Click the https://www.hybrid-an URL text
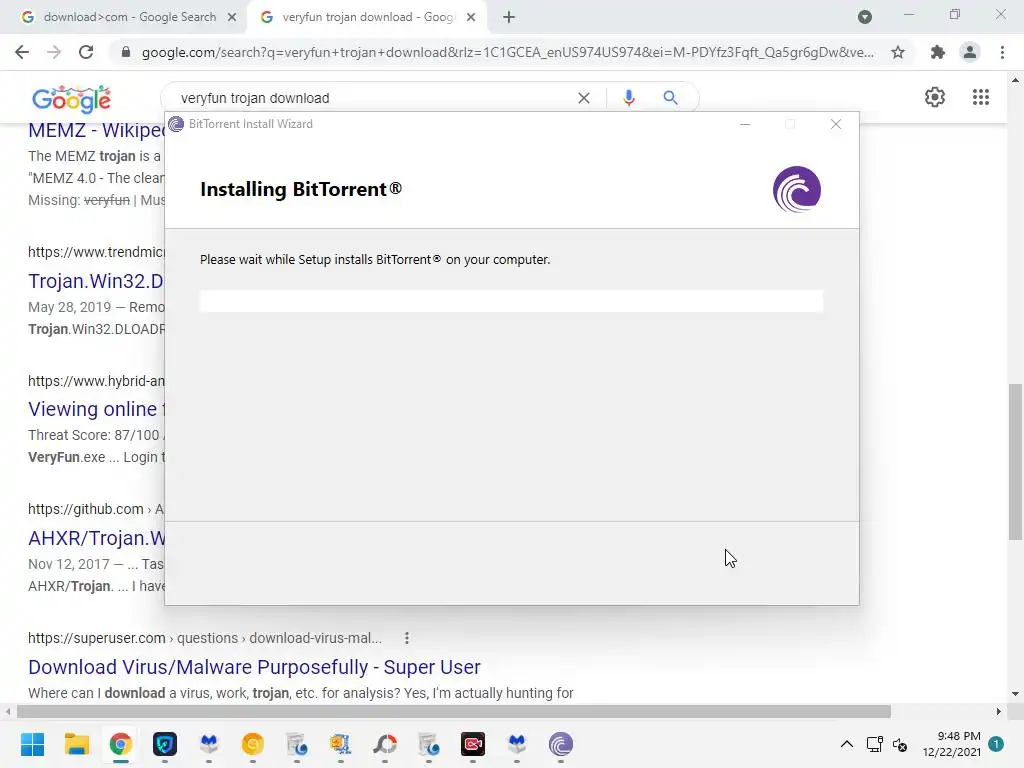The image size is (1024, 768). pos(97,381)
